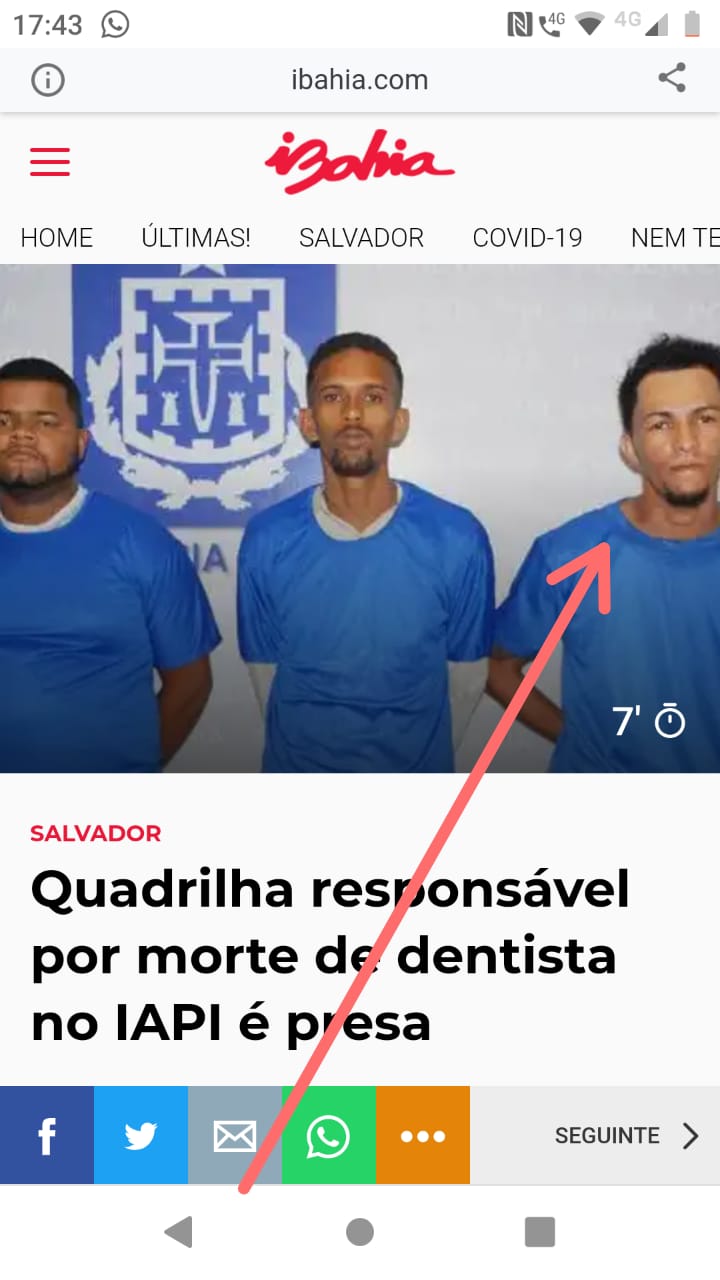Click the ibahia.com address bar
The image size is (720, 1280).
point(360,80)
